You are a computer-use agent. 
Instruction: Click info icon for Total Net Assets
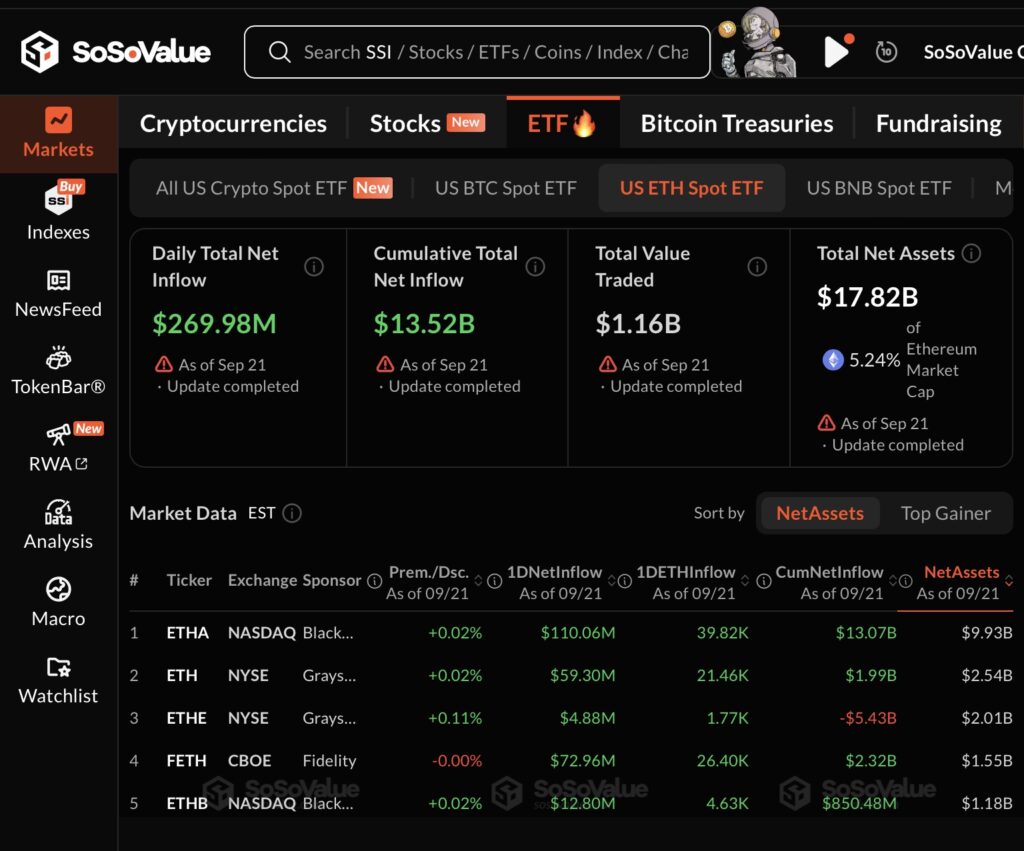972,253
